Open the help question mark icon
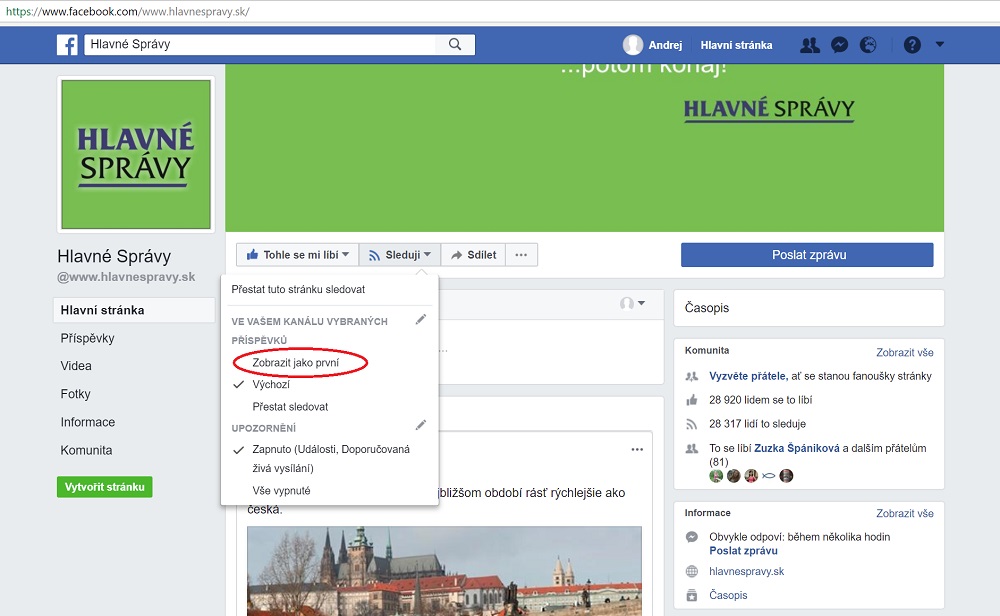This screenshot has width=1000, height=616. pos(912,45)
